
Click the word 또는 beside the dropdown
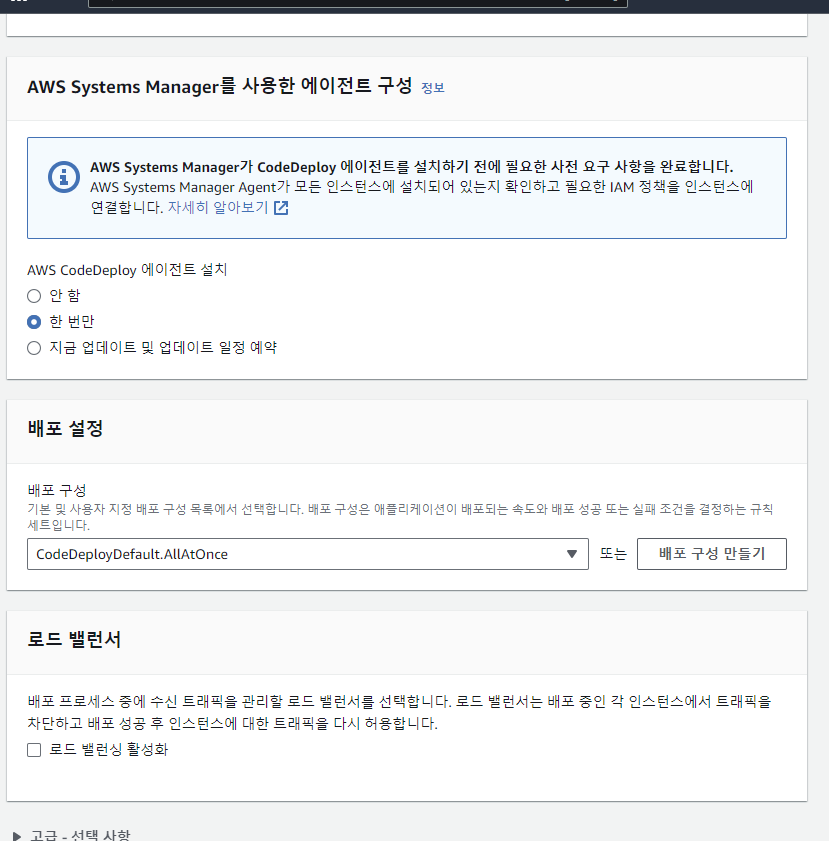pos(613,554)
